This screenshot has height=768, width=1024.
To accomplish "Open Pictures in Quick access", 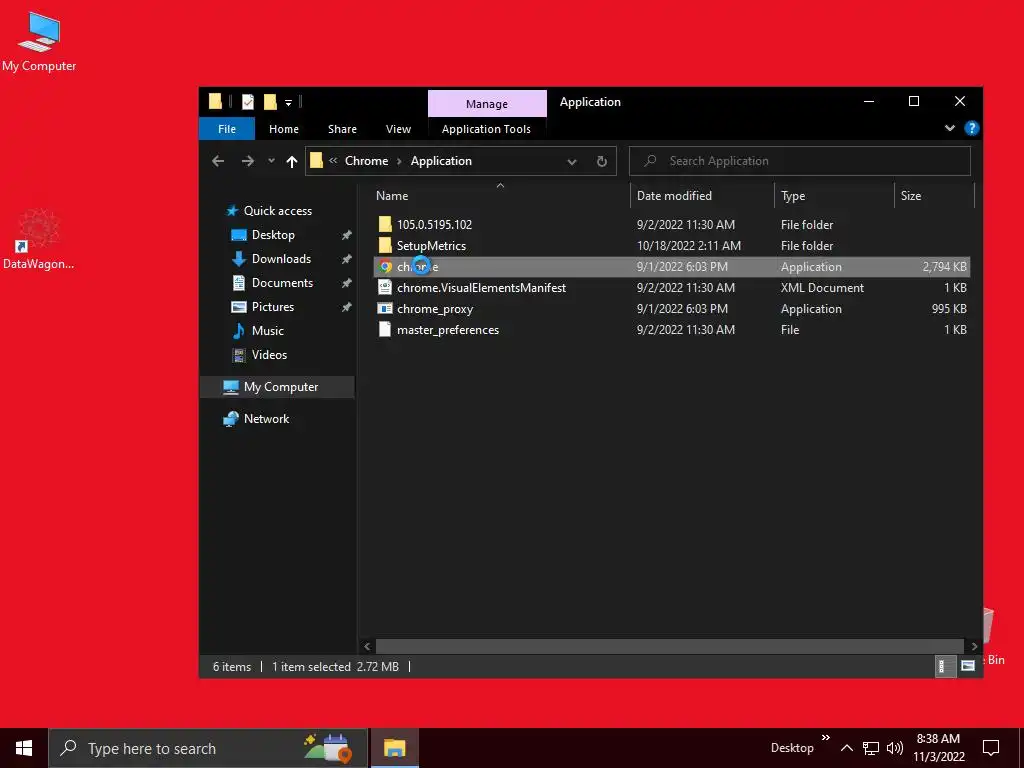I will coord(273,307).
